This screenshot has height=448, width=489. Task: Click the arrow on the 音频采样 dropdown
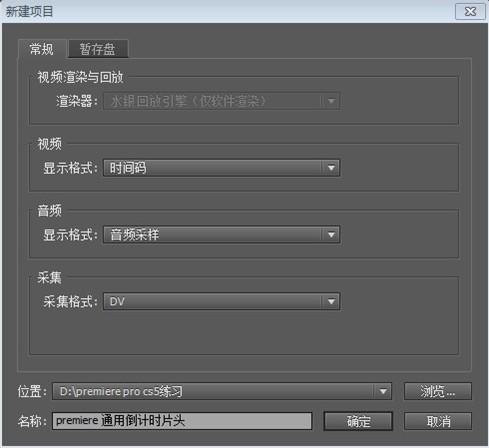pos(331,235)
